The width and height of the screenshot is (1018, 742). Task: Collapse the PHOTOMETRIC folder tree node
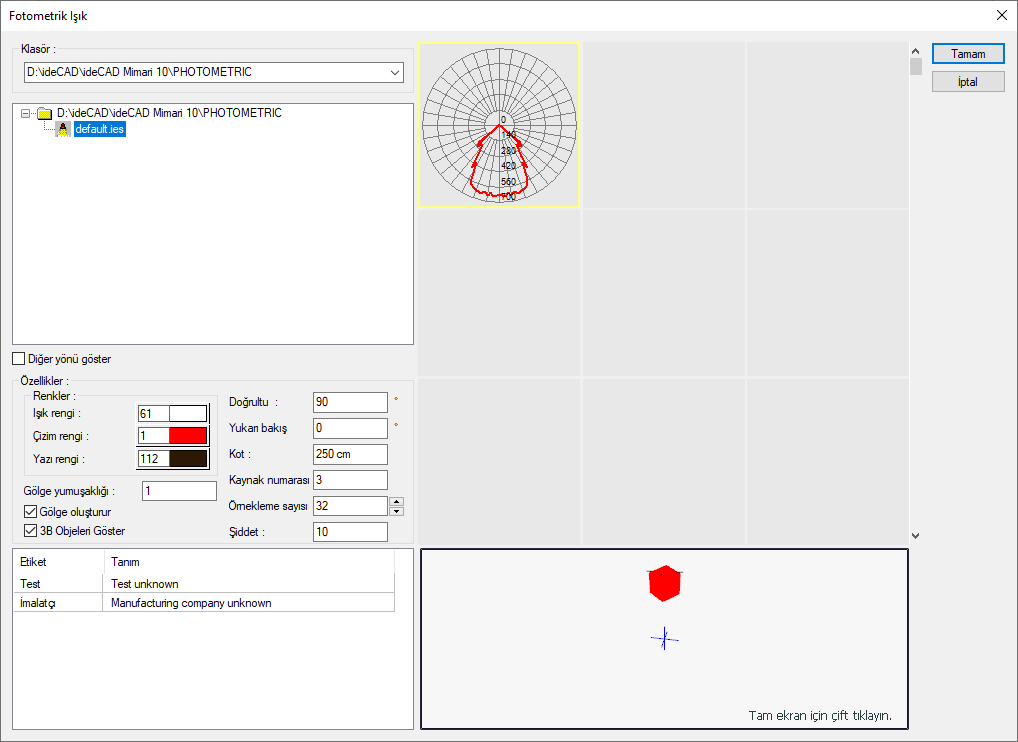click(x=25, y=114)
